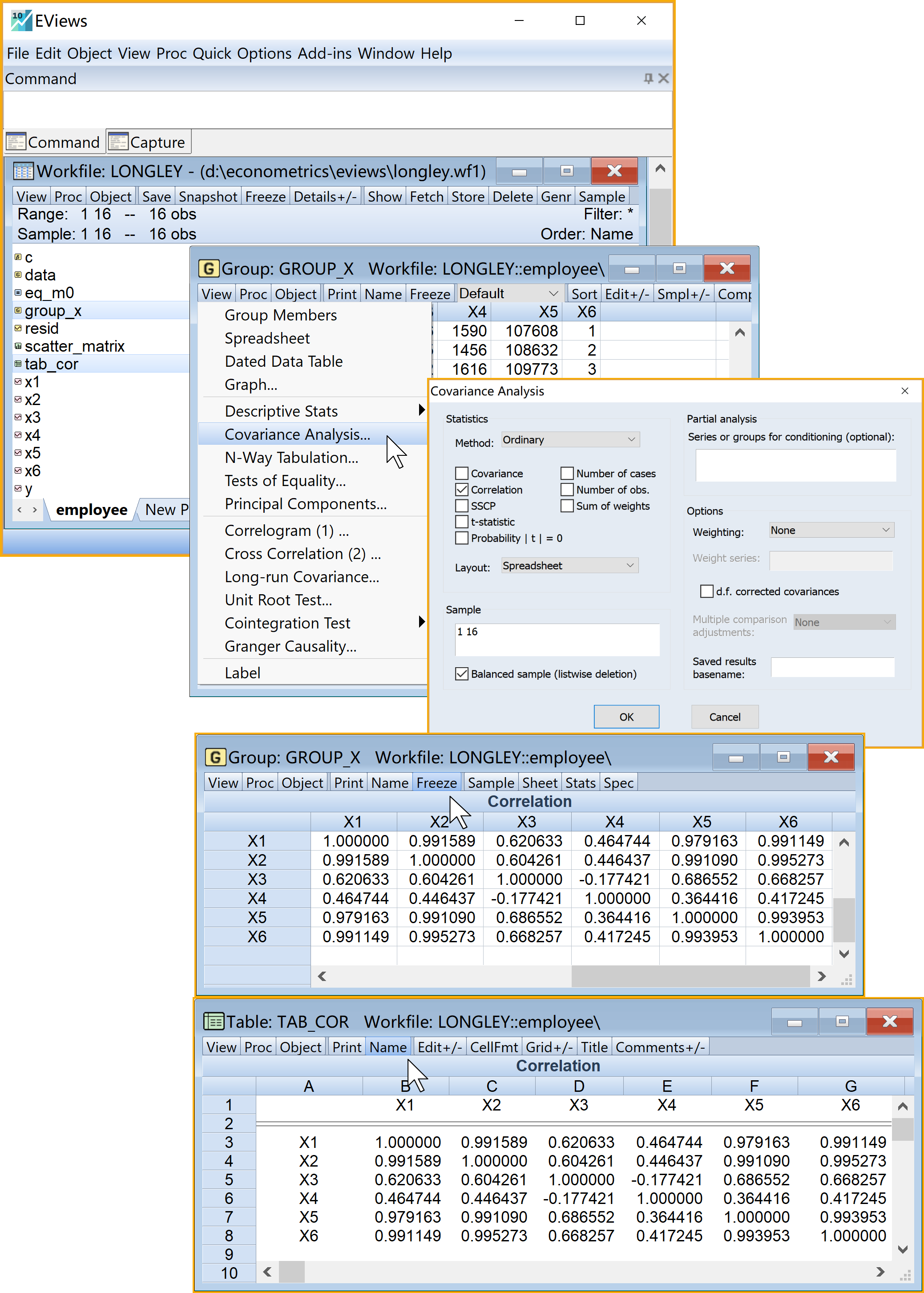Click the tab_cor table object icon

[x=18, y=364]
